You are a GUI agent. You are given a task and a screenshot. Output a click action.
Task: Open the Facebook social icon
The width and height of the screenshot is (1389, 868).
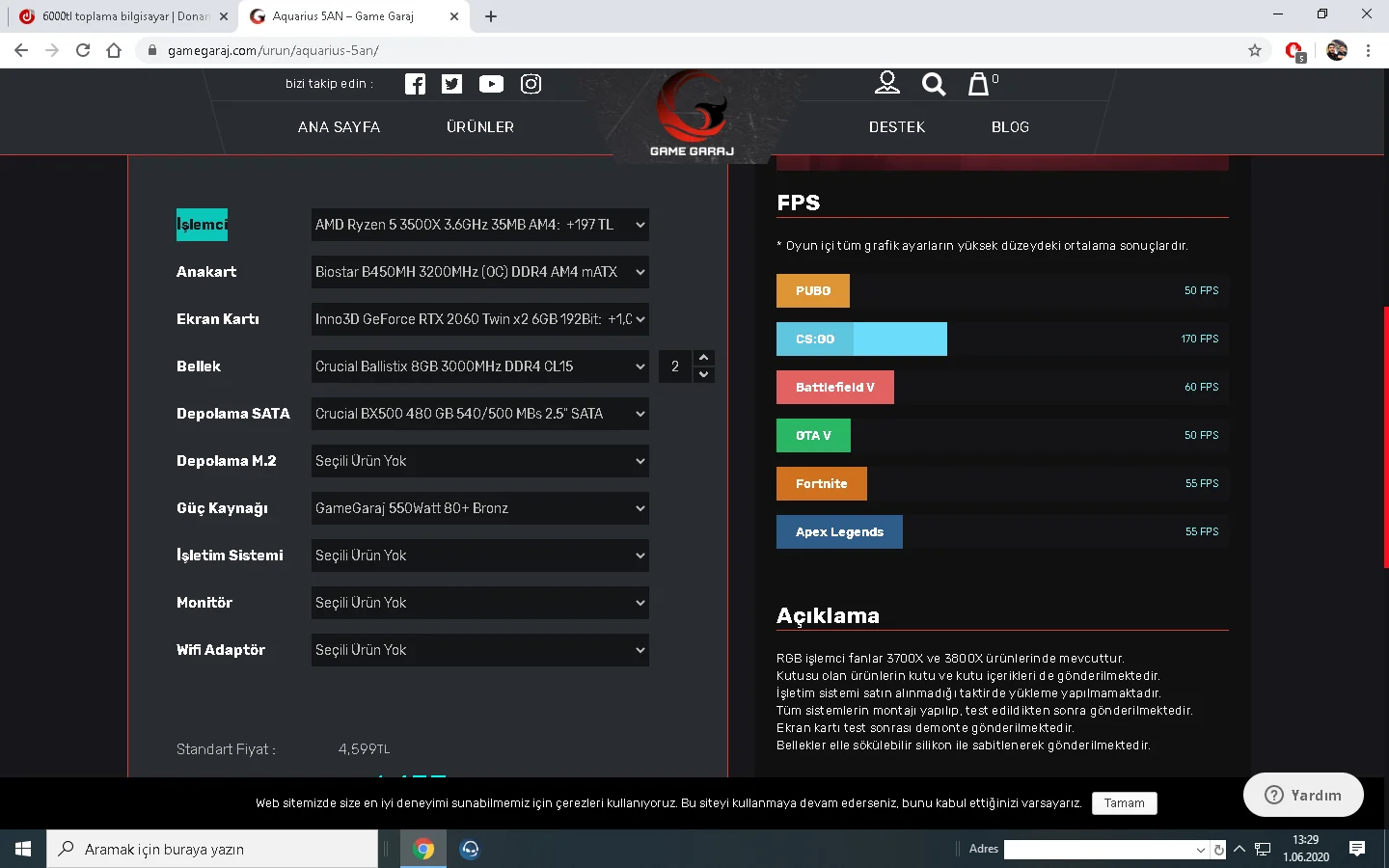[415, 84]
